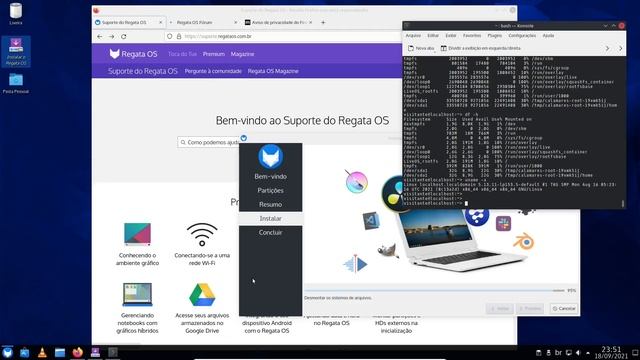
Task: Open Conhecendo o ambiente gráfico article icon
Action: click(138, 234)
